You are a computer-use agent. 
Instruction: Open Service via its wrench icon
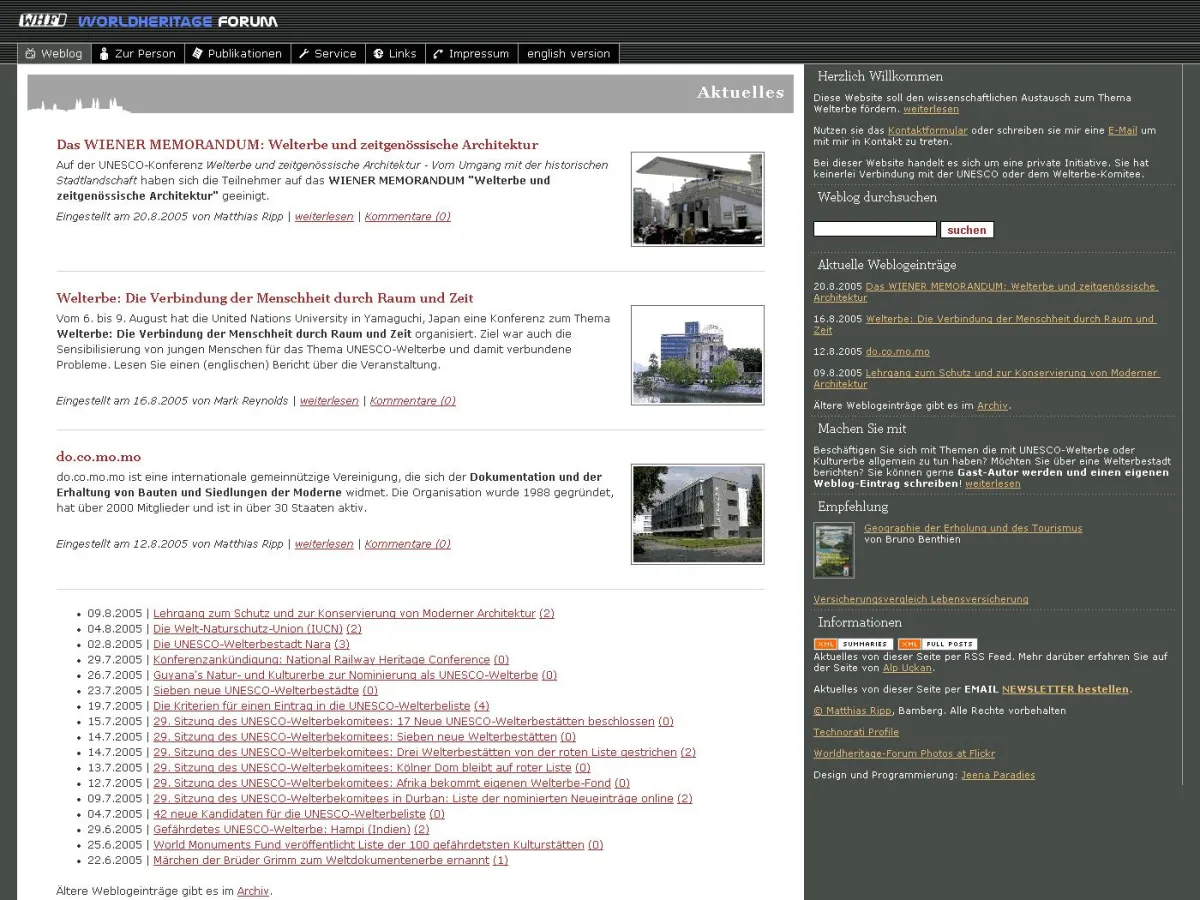coord(303,54)
